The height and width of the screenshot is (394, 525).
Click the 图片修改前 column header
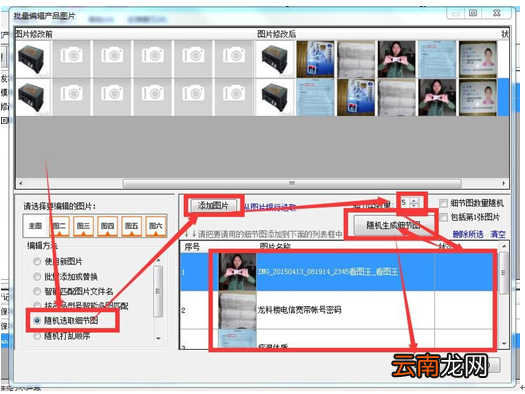(x=34, y=34)
